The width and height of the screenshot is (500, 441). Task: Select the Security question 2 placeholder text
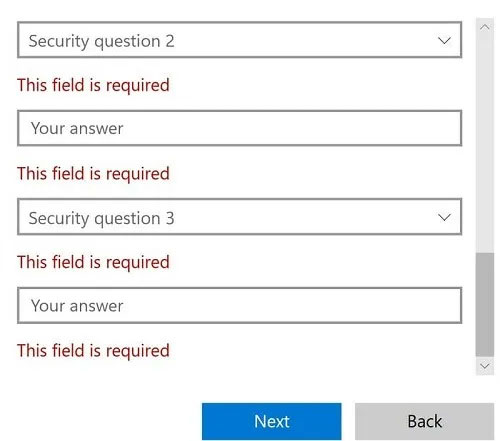click(101, 41)
